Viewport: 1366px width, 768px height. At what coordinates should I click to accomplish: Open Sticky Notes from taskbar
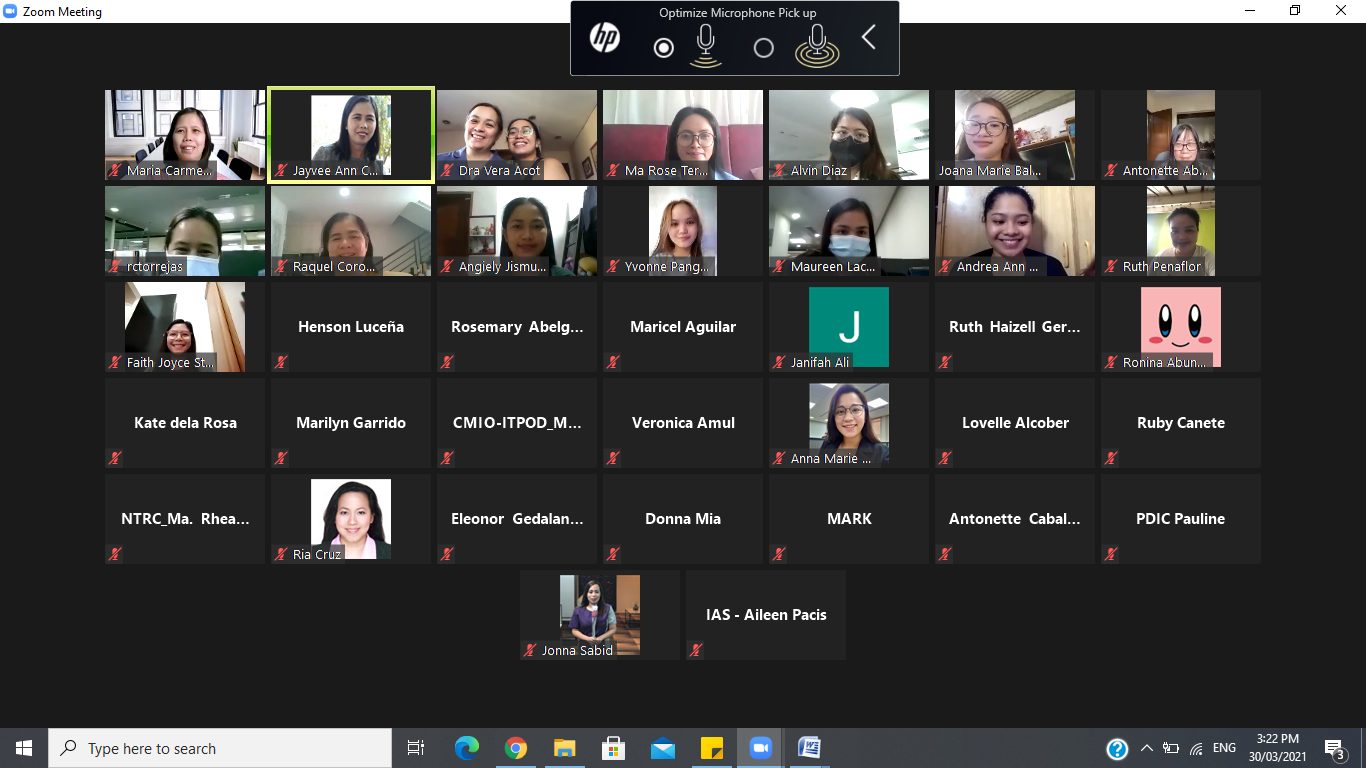711,748
